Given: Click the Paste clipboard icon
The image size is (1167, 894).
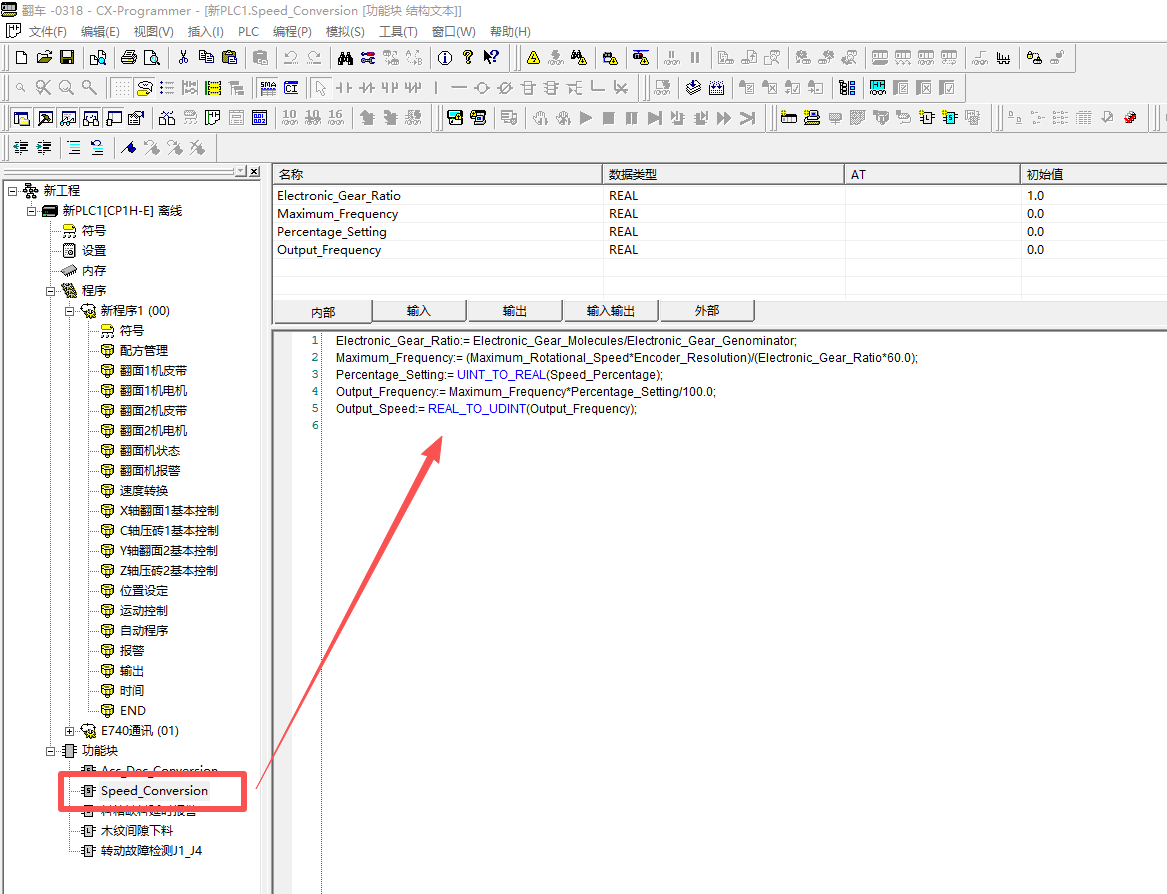Looking at the screenshot, I should (x=229, y=58).
